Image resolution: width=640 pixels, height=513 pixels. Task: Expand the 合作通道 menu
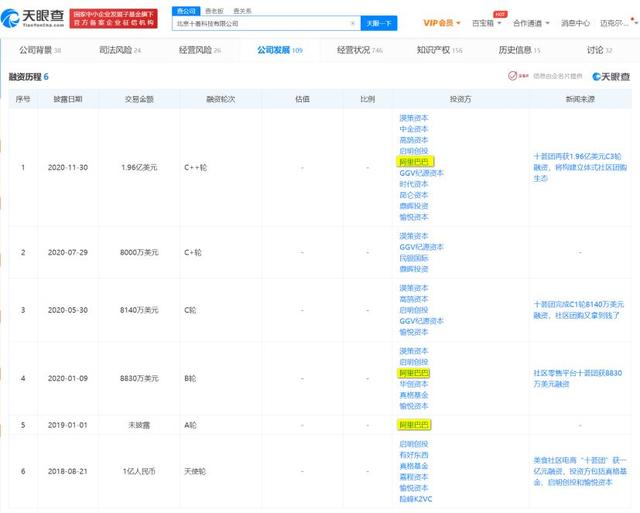coord(531,23)
